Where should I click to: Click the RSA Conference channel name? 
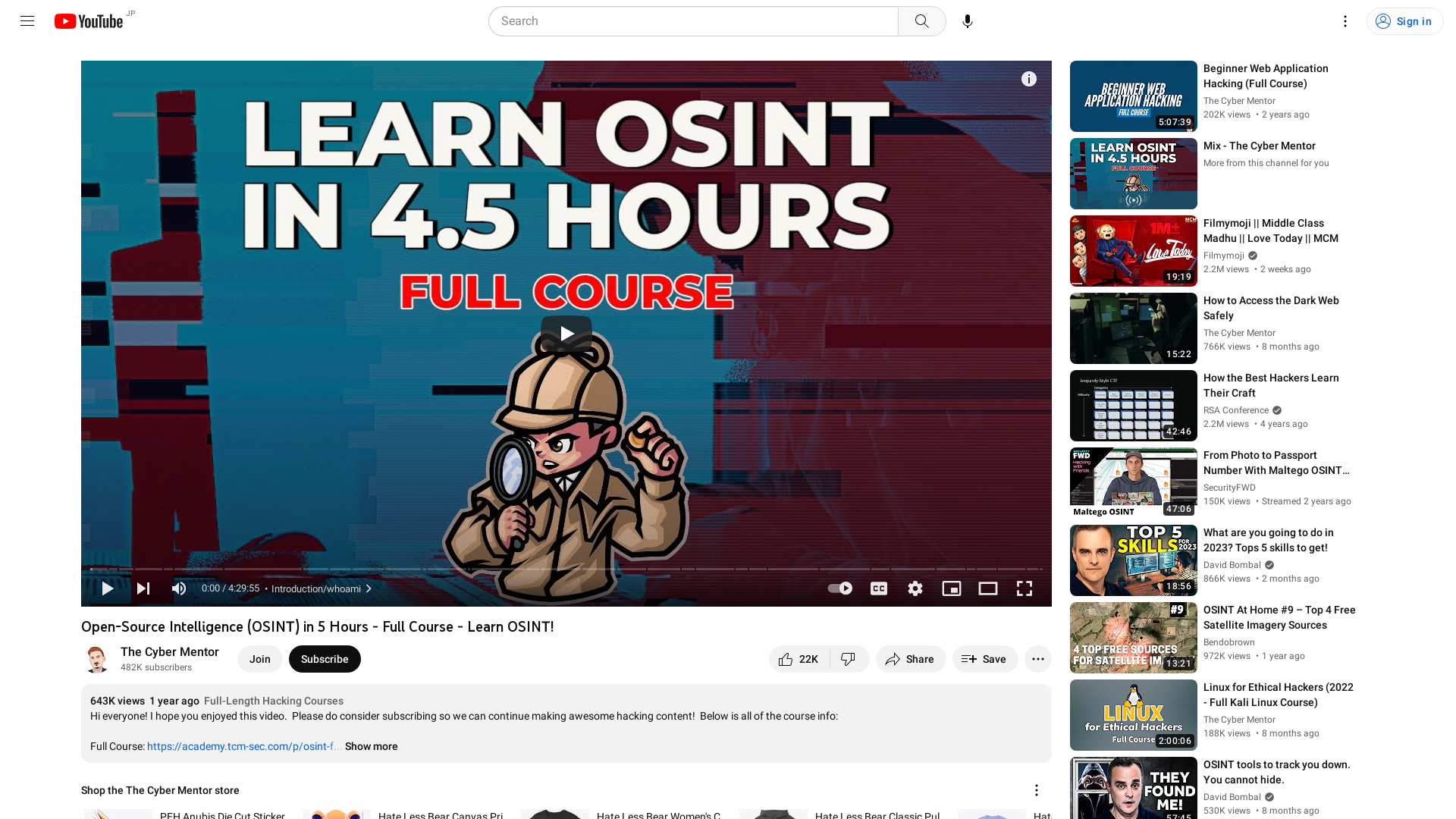coord(1235,410)
